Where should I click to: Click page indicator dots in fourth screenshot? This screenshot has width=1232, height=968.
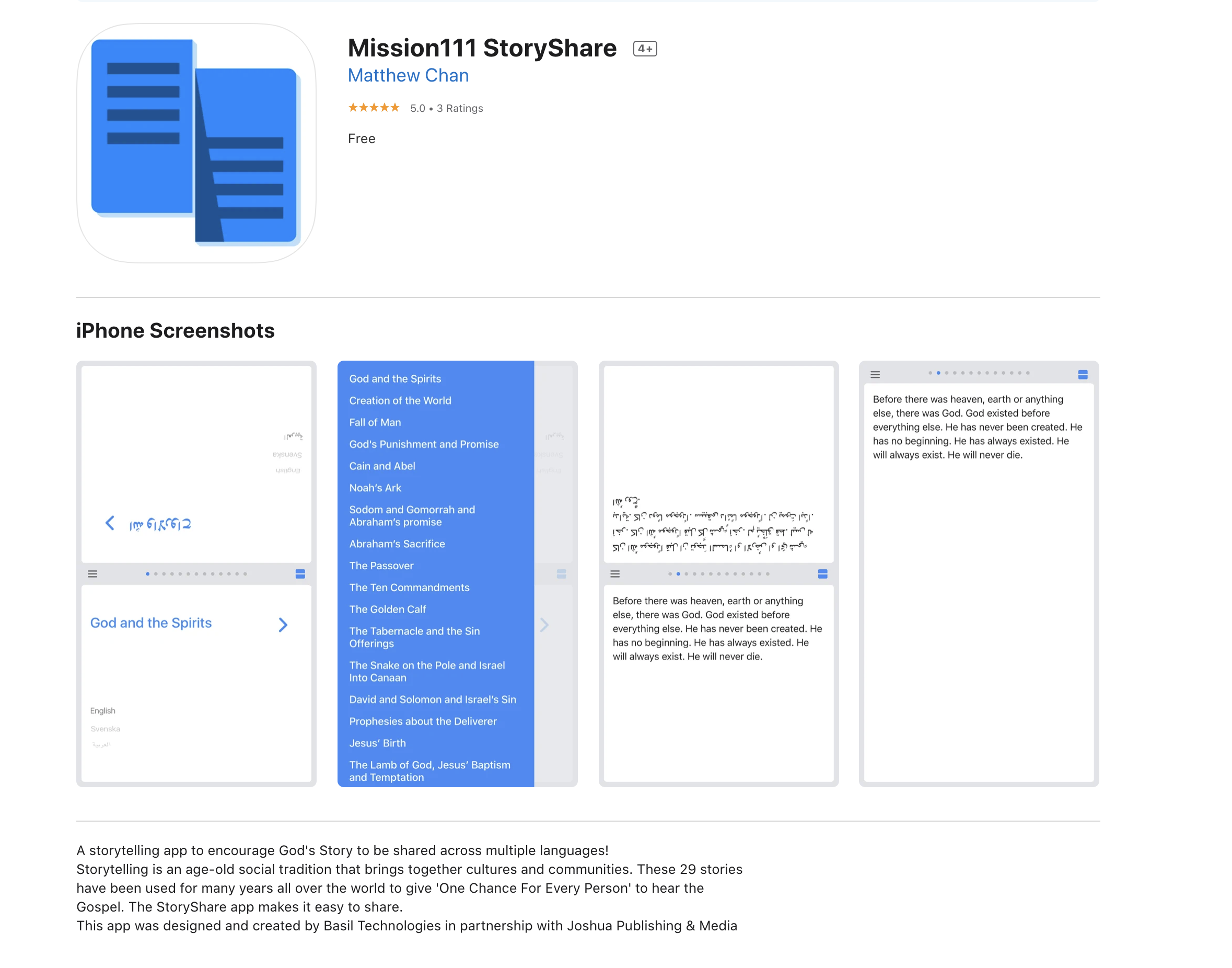[978, 373]
